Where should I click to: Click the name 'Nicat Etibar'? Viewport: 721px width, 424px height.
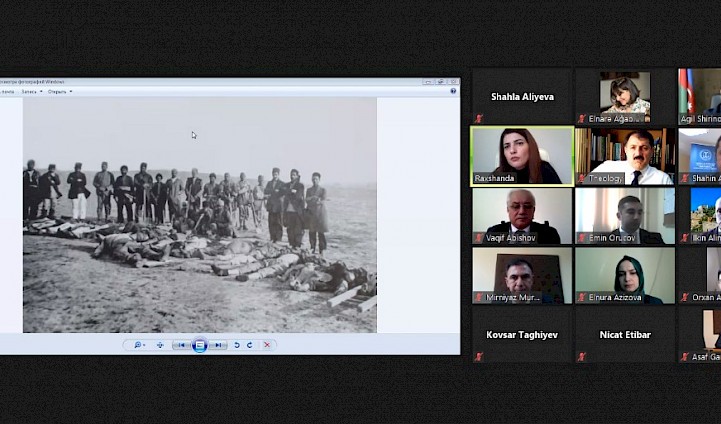tap(625, 335)
